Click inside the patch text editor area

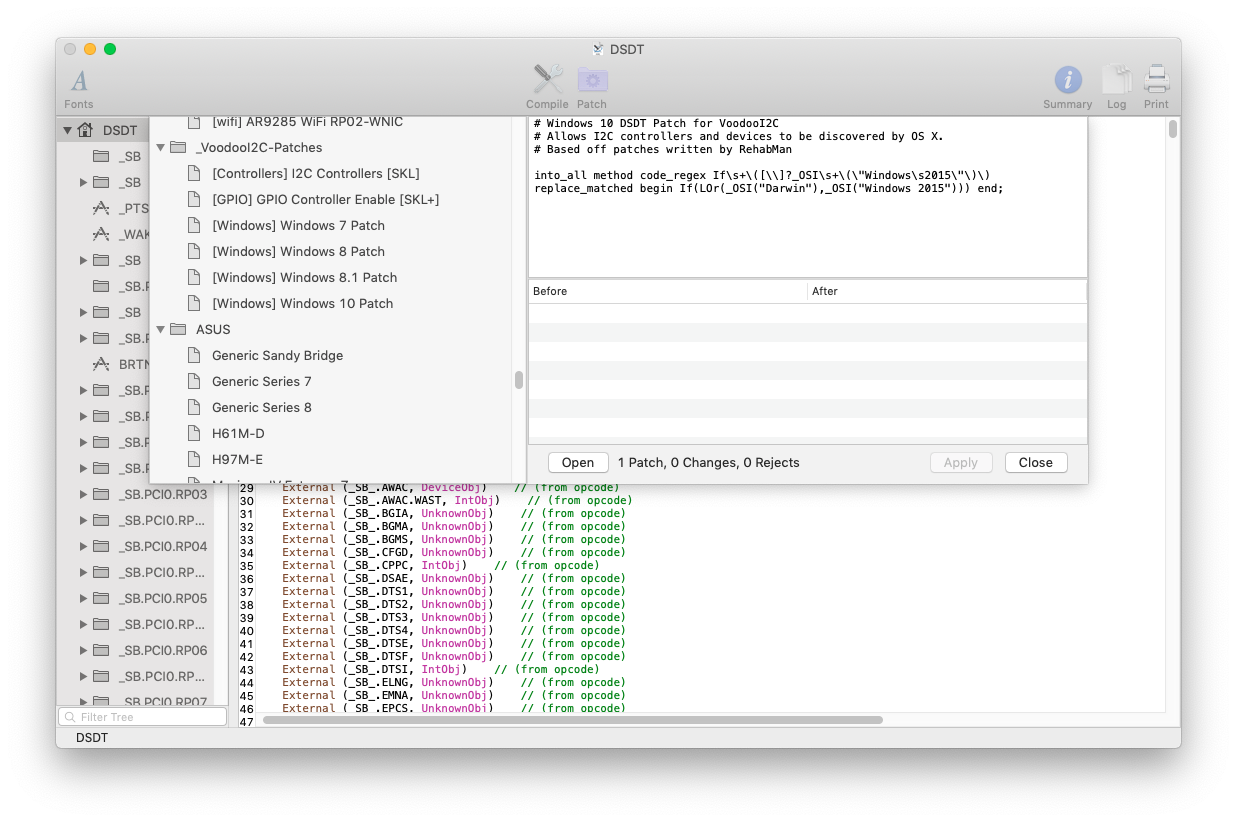[807, 197]
